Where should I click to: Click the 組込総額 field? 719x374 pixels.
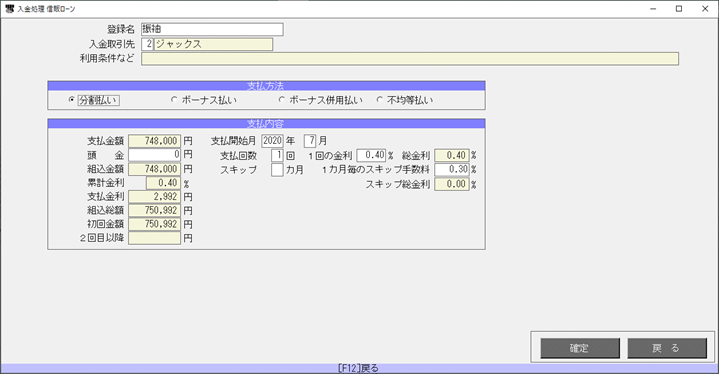click(155, 210)
